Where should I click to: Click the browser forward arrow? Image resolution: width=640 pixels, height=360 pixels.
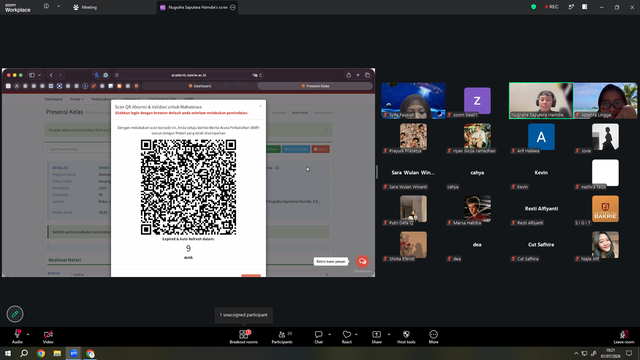pyautogui.click(x=60, y=75)
